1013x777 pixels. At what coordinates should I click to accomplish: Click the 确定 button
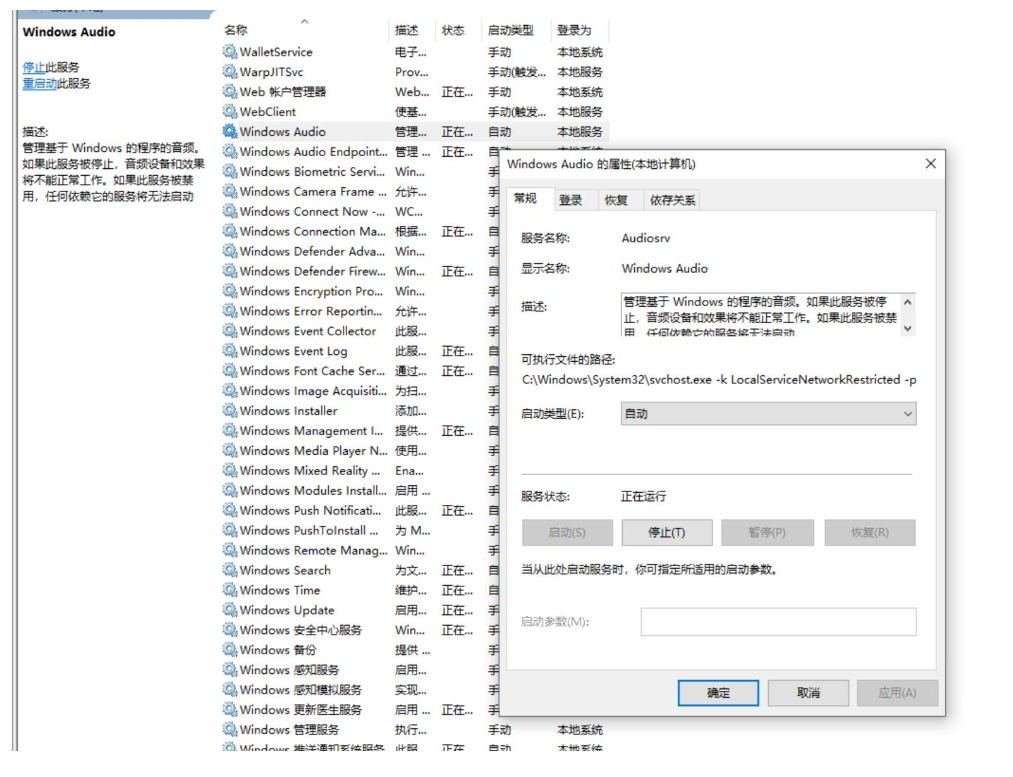click(718, 693)
